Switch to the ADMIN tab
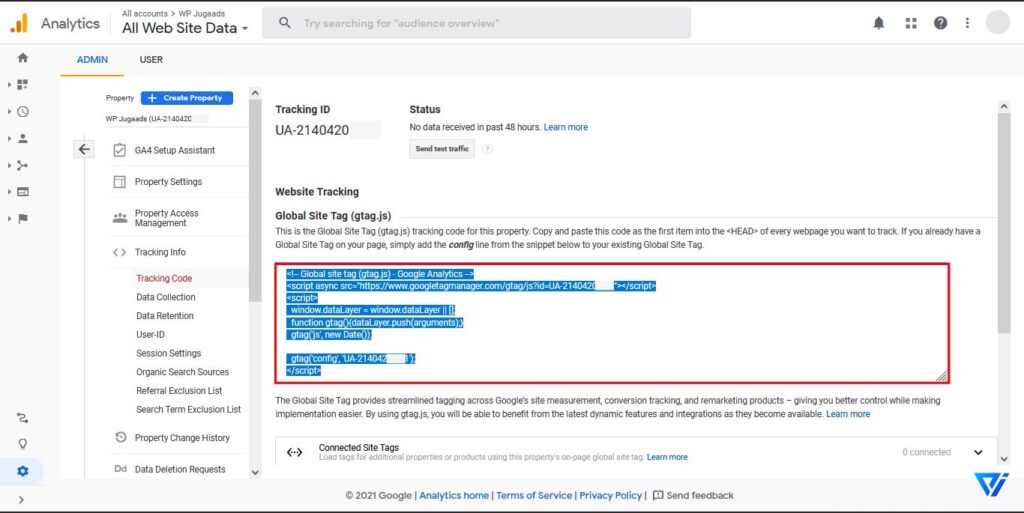Image resolution: width=1024 pixels, height=513 pixels. (x=92, y=59)
